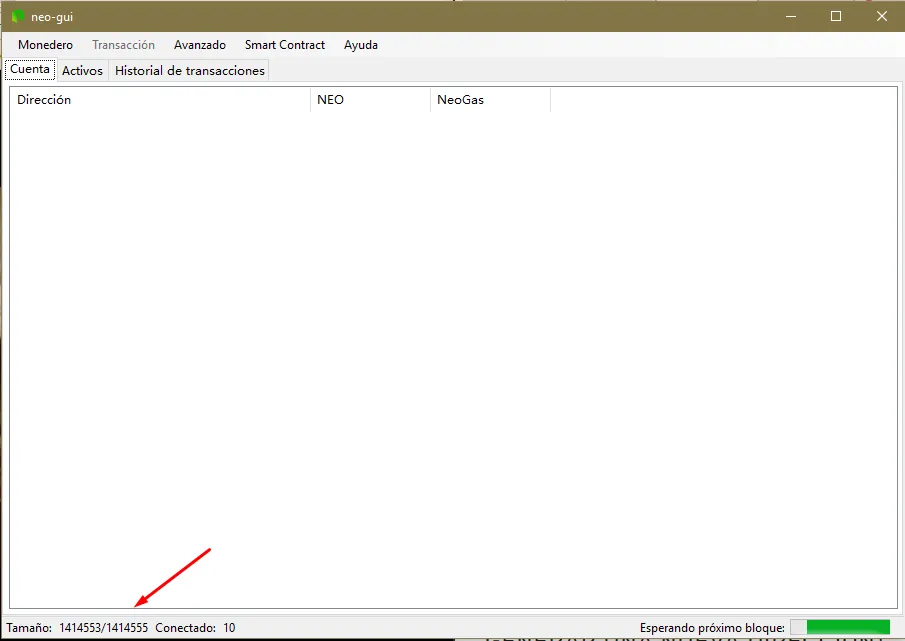Open the Historial de transacciones tab
The width and height of the screenshot is (905, 641).
pyautogui.click(x=189, y=71)
